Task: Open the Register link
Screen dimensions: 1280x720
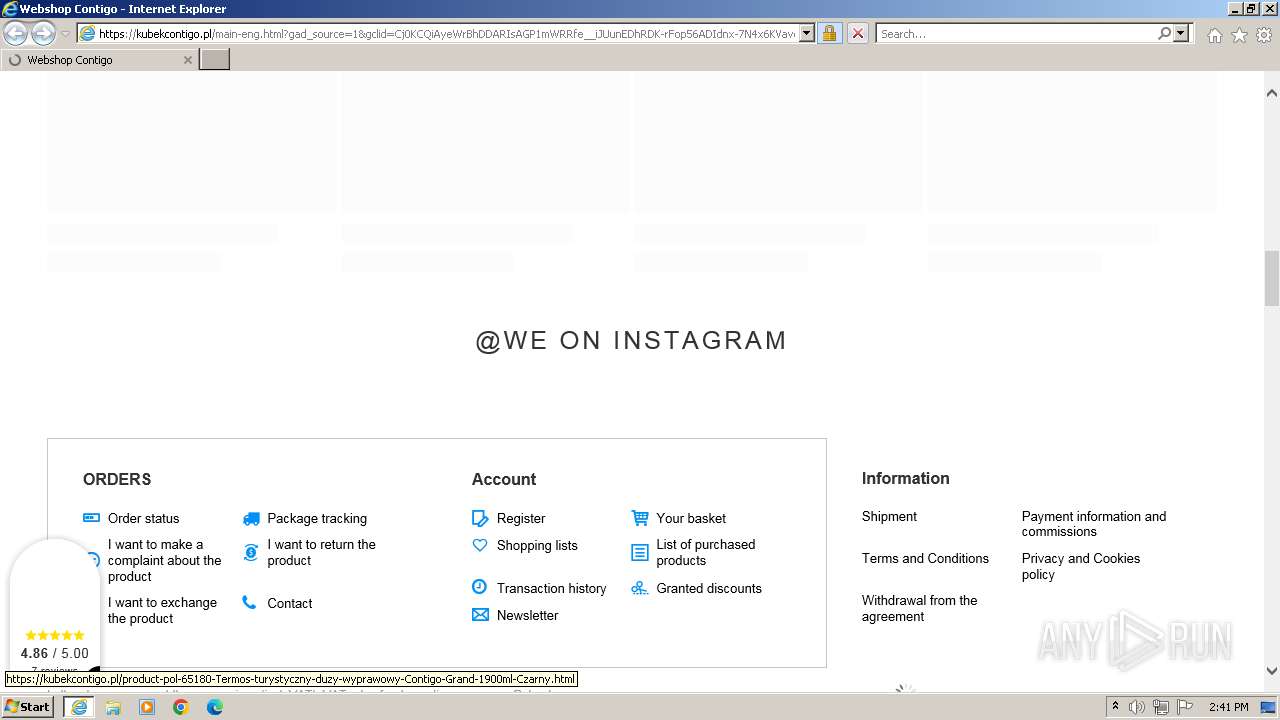Action: point(521,518)
